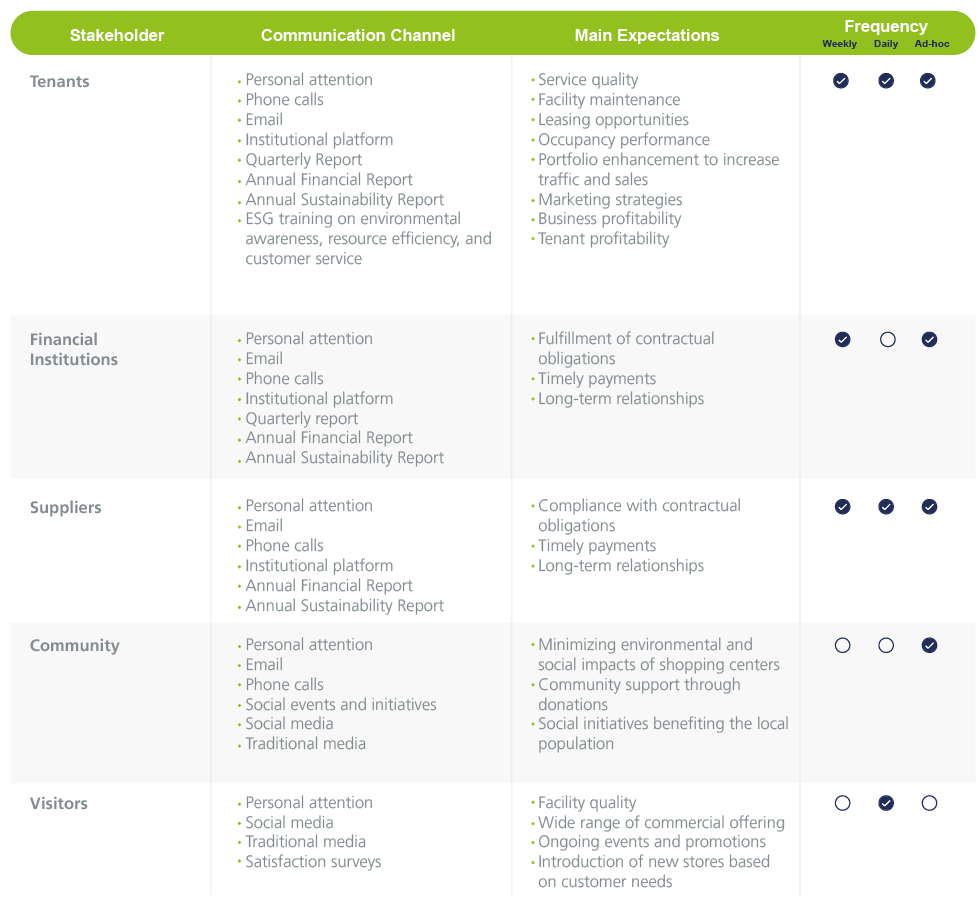This screenshot has height=911, width=978.
Task: Toggle the Community Ad-hoc checkmark
Action: click(x=929, y=646)
